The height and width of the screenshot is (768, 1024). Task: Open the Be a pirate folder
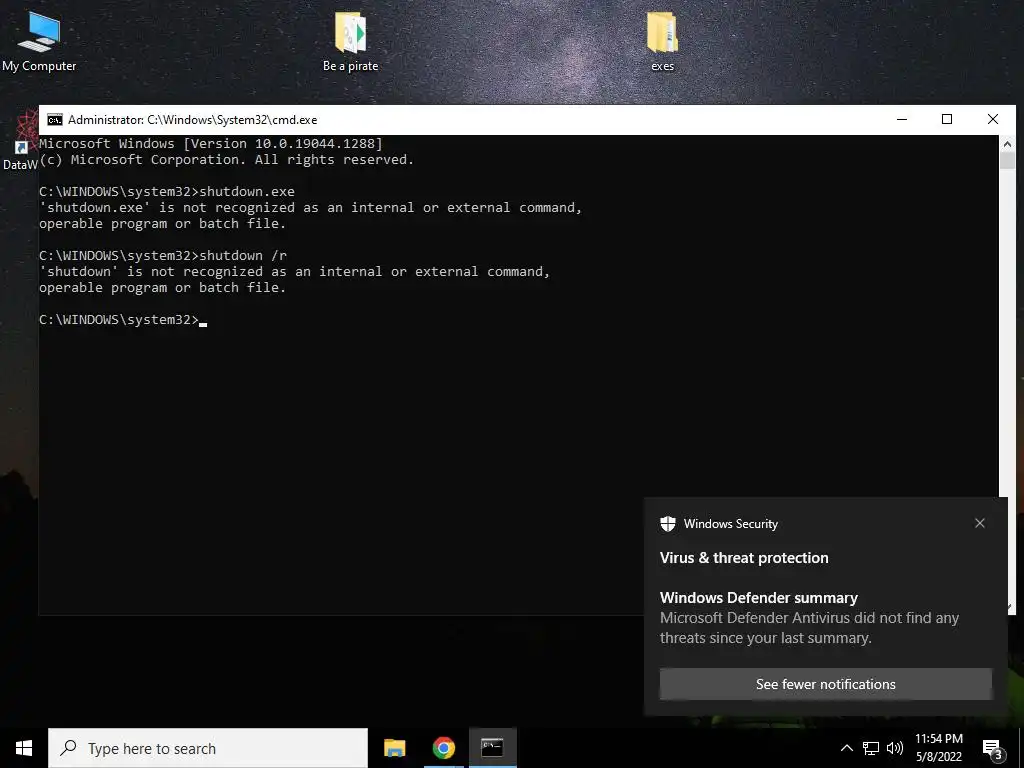(351, 40)
